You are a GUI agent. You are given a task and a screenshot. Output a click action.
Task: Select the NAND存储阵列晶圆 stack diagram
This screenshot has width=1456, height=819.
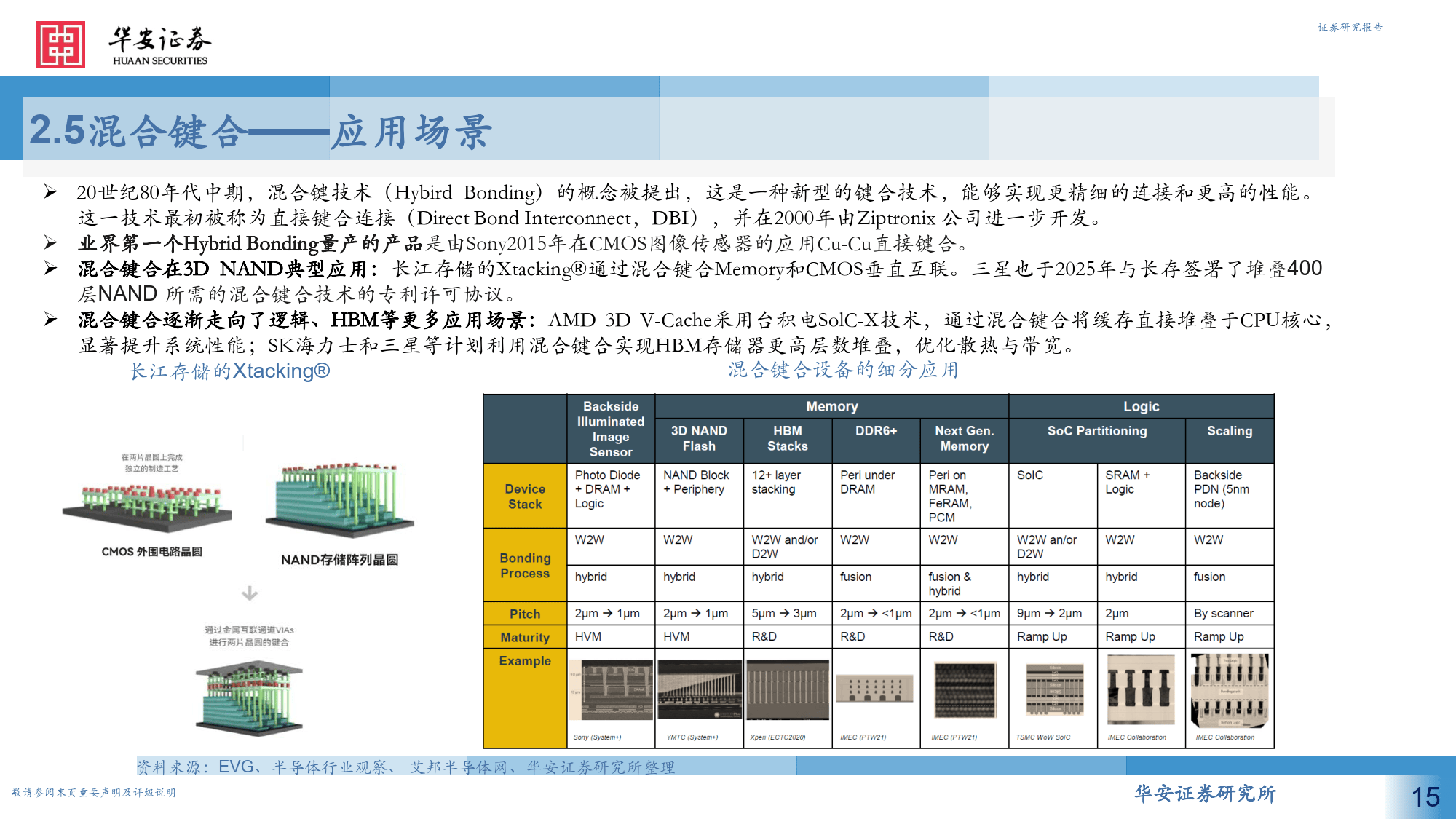point(339,495)
